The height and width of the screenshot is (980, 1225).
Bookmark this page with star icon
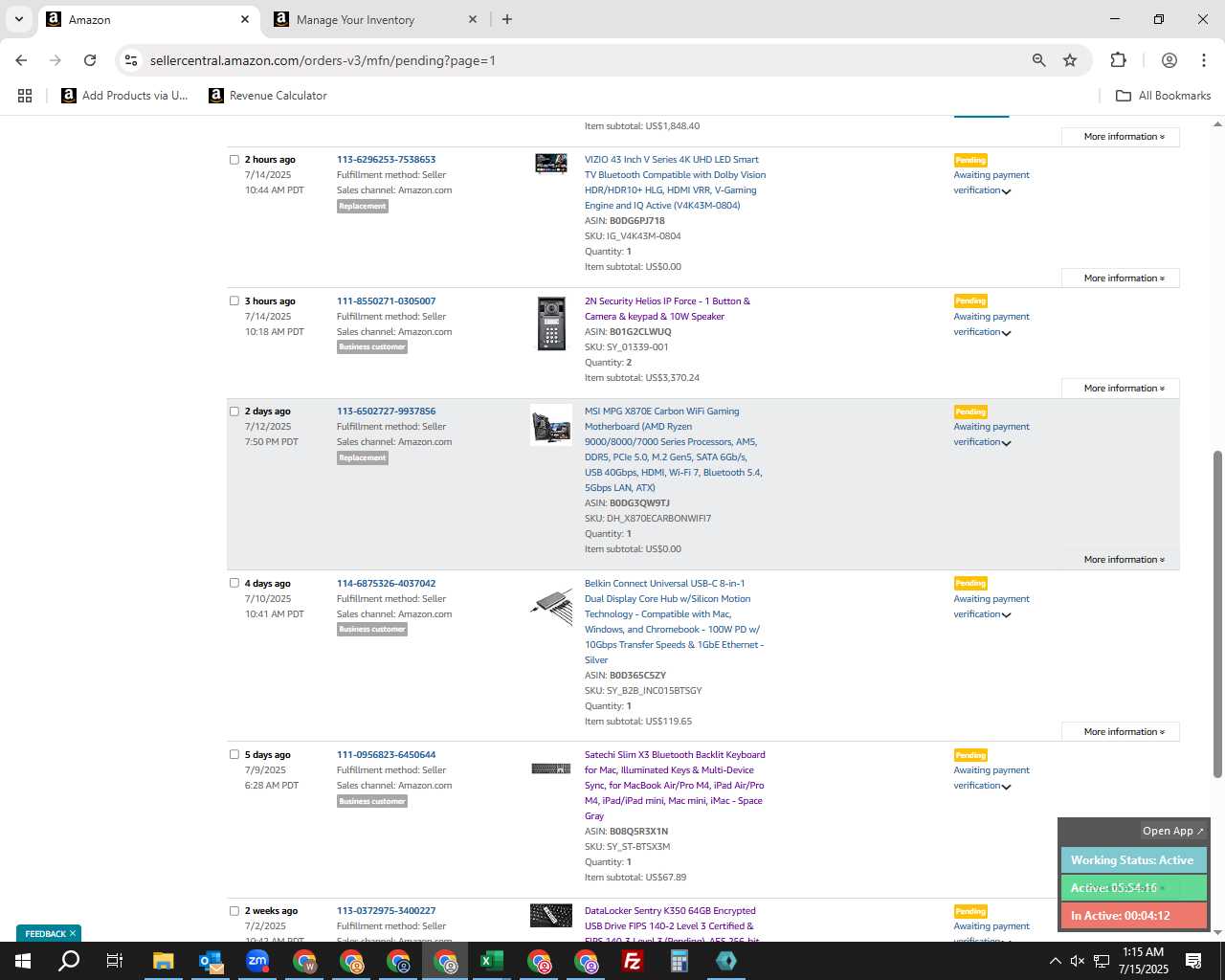[1070, 60]
